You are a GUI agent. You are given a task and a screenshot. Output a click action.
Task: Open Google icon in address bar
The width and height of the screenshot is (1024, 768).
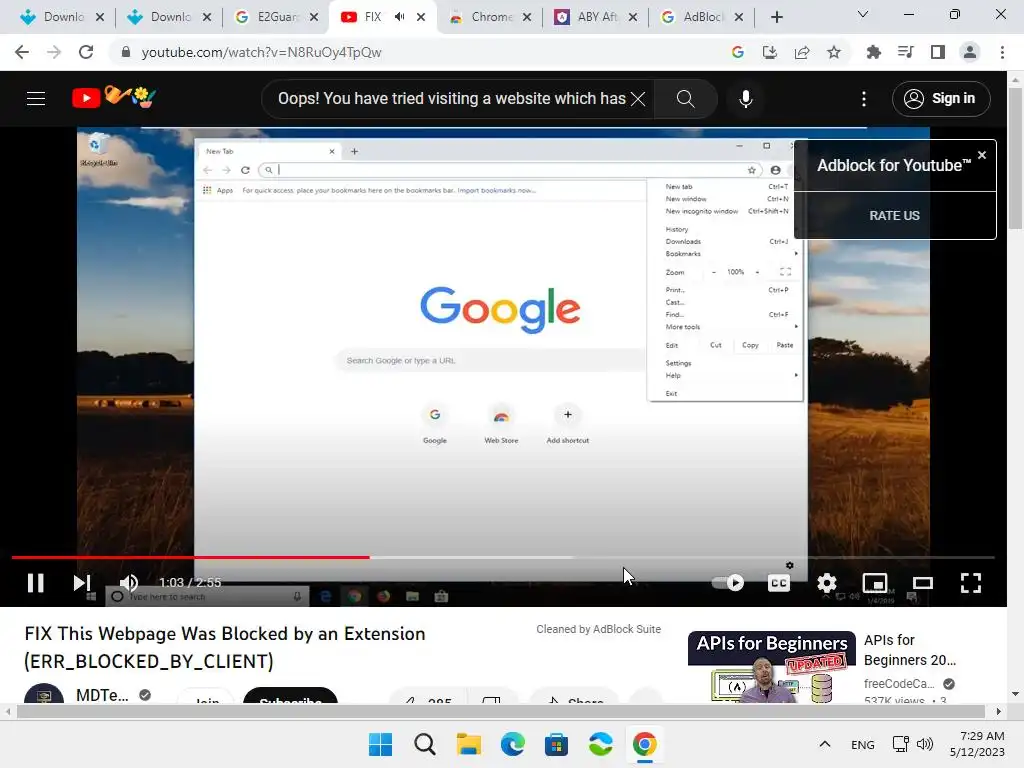[737, 52]
